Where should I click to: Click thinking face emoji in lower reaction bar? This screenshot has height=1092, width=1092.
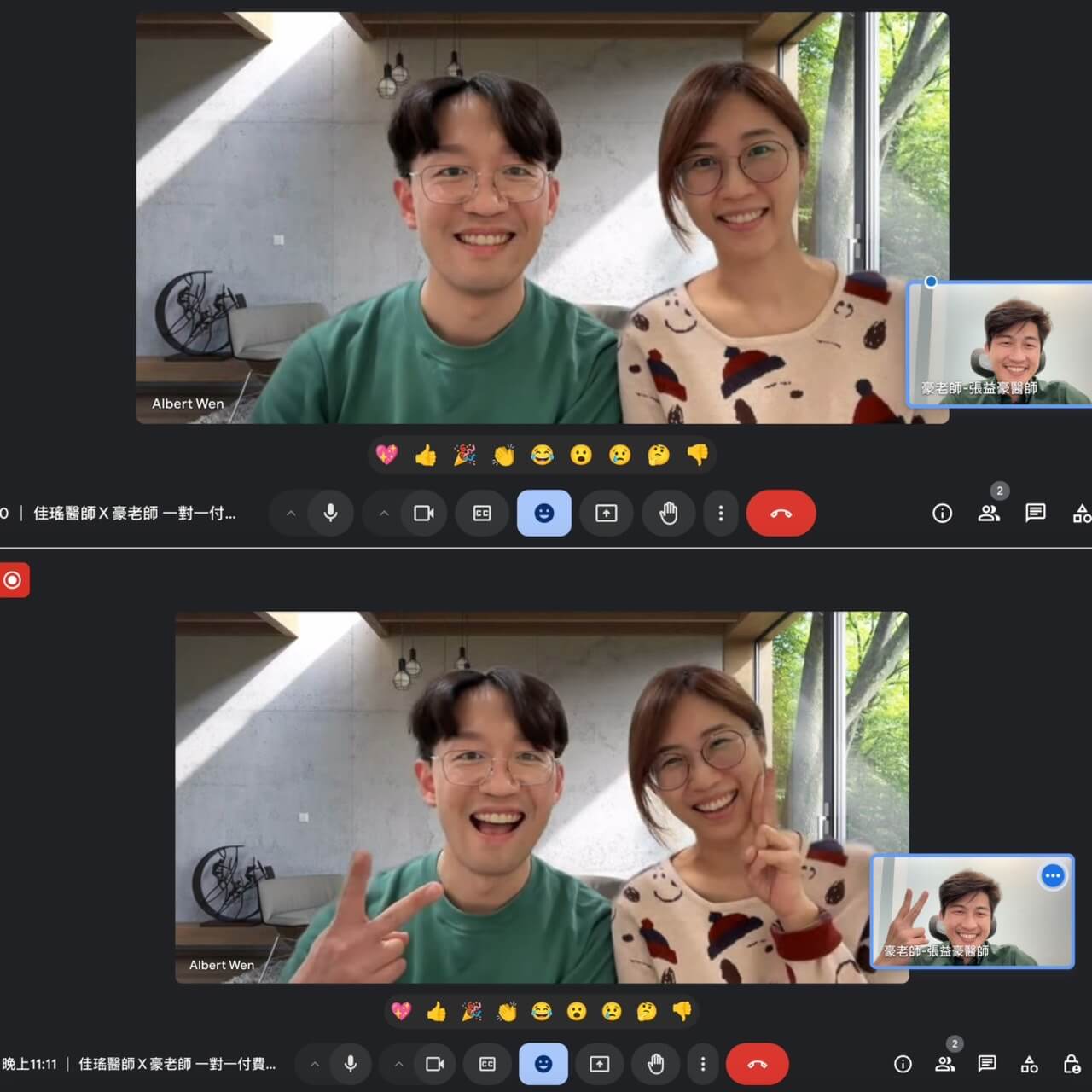tap(647, 1011)
